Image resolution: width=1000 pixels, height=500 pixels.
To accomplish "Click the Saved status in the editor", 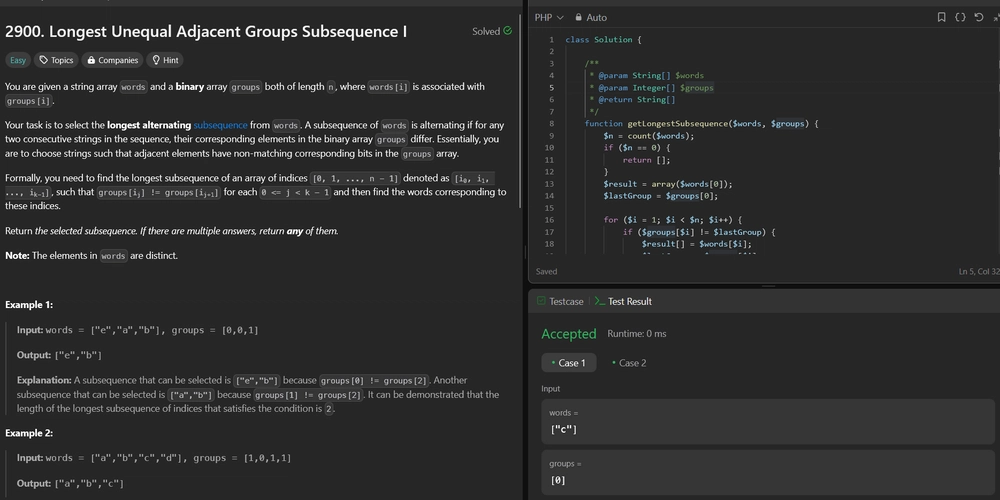I will click(547, 272).
